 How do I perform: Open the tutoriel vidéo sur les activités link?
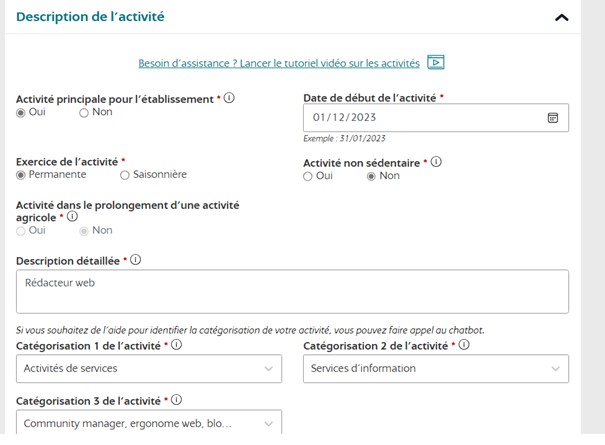[x=279, y=63]
